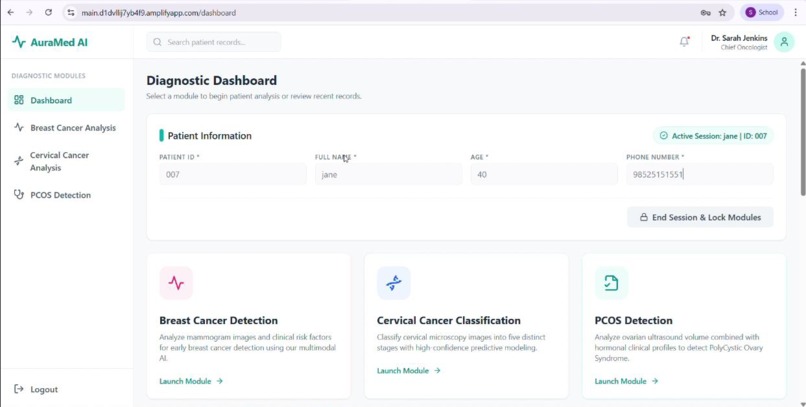The height and width of the screenshot is (407, 806).
Task: Click the Breast Cancer Detection card title
Action: coord(218,320)
